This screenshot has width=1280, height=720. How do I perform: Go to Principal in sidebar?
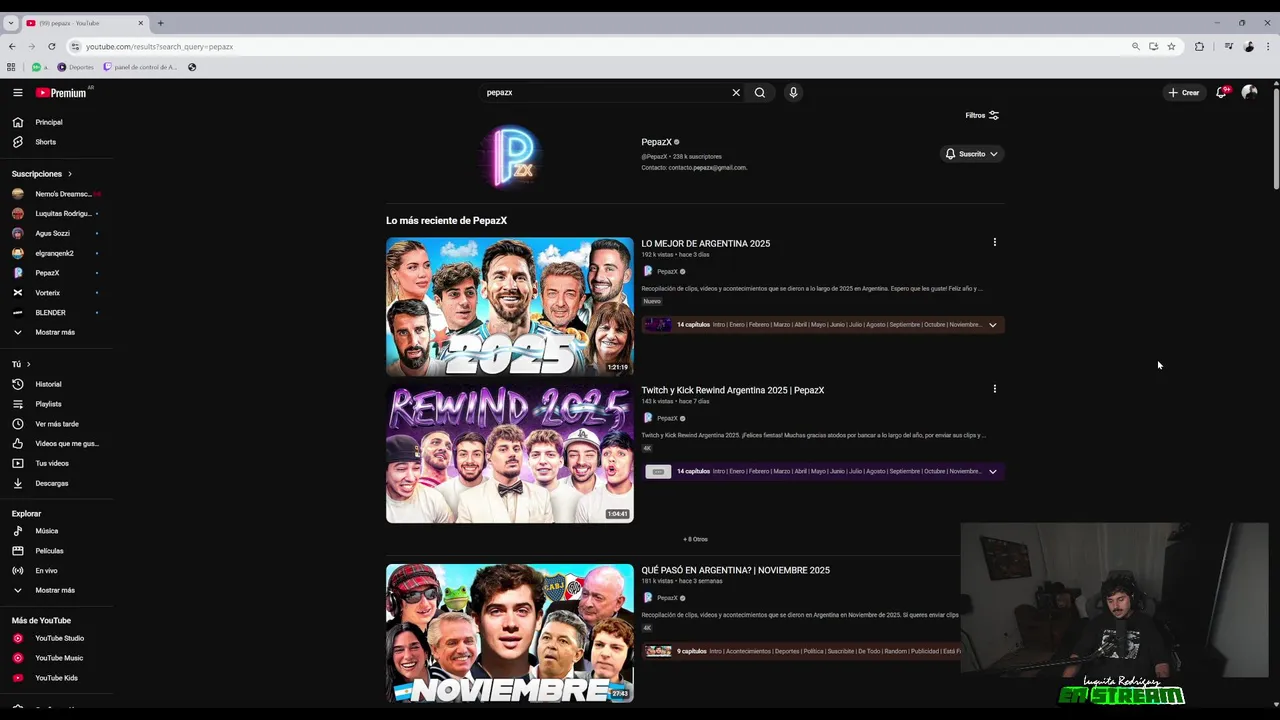point(48,122)
